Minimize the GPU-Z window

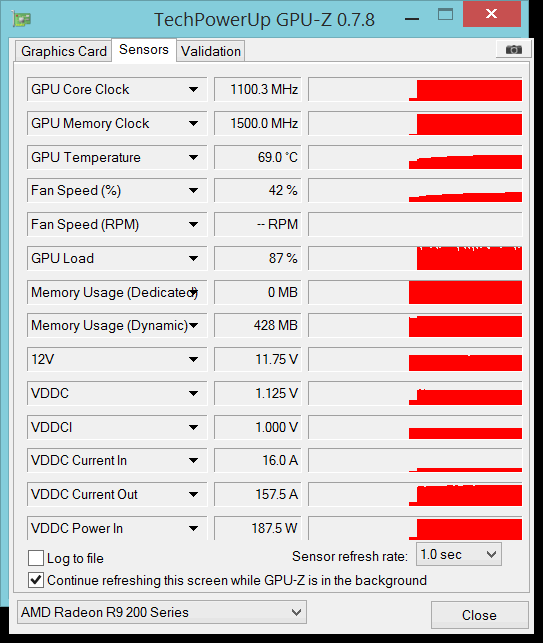(412, 19)
